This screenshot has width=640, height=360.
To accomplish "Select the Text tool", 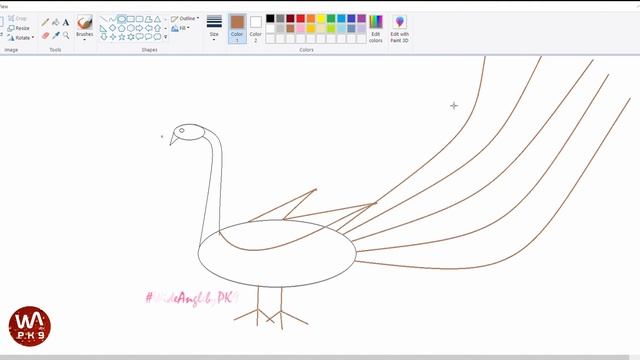I will [66, 22].
